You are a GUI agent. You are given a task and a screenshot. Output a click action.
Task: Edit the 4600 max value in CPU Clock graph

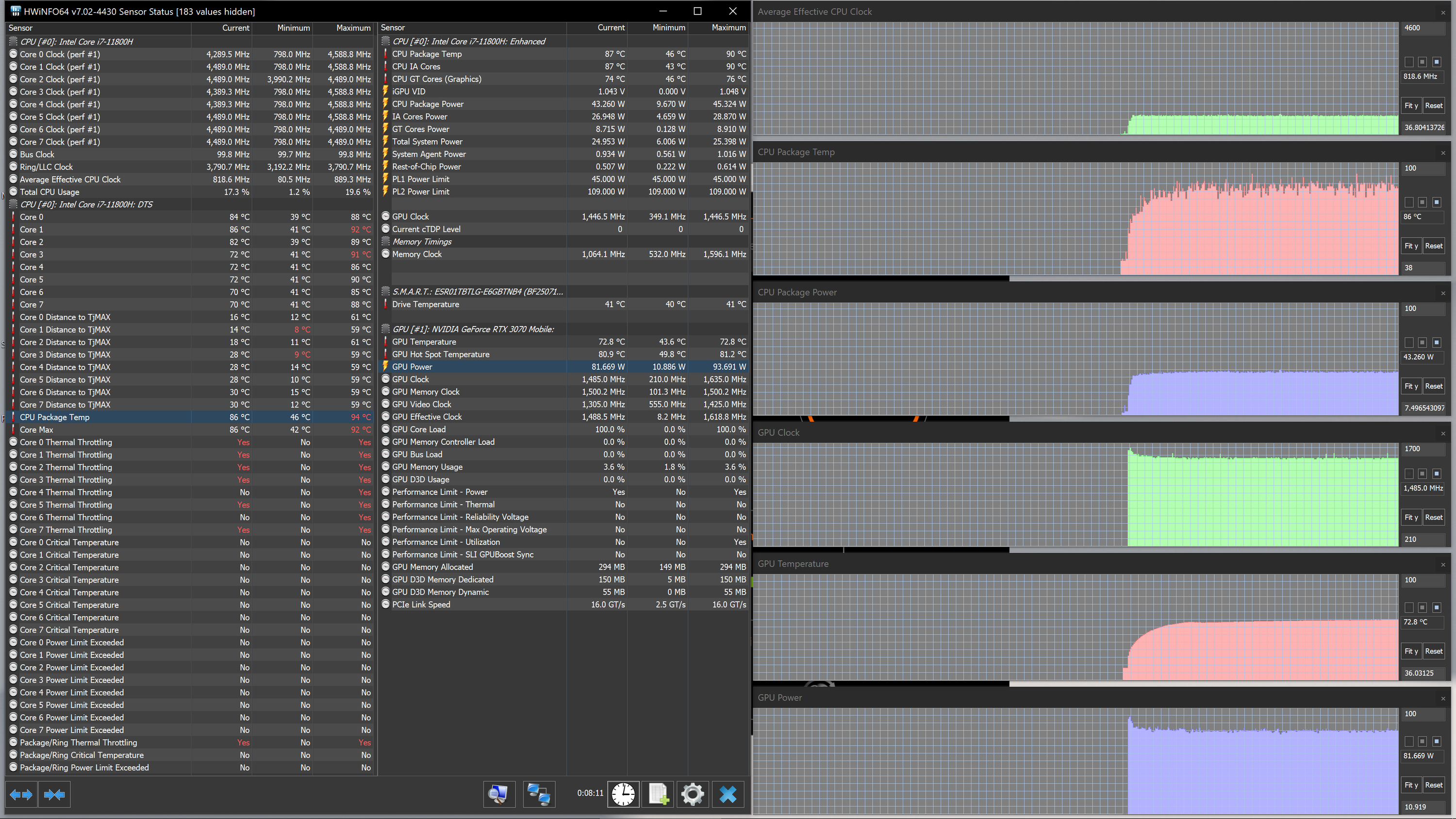pos(1423,28)
